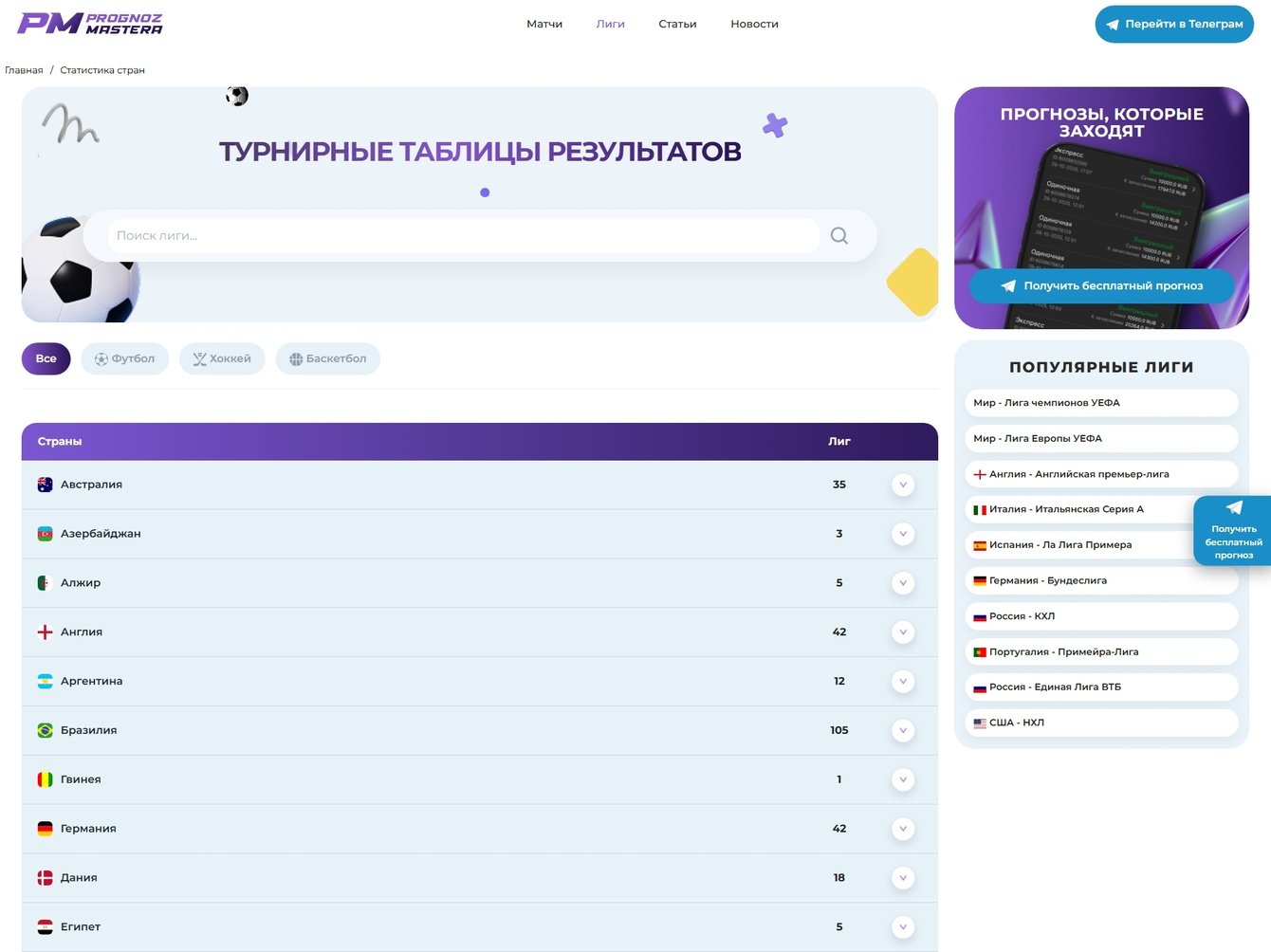The image size is (1271, 952).
Task: Expand the Англия leagues chevron
Action: click(903, 632)
